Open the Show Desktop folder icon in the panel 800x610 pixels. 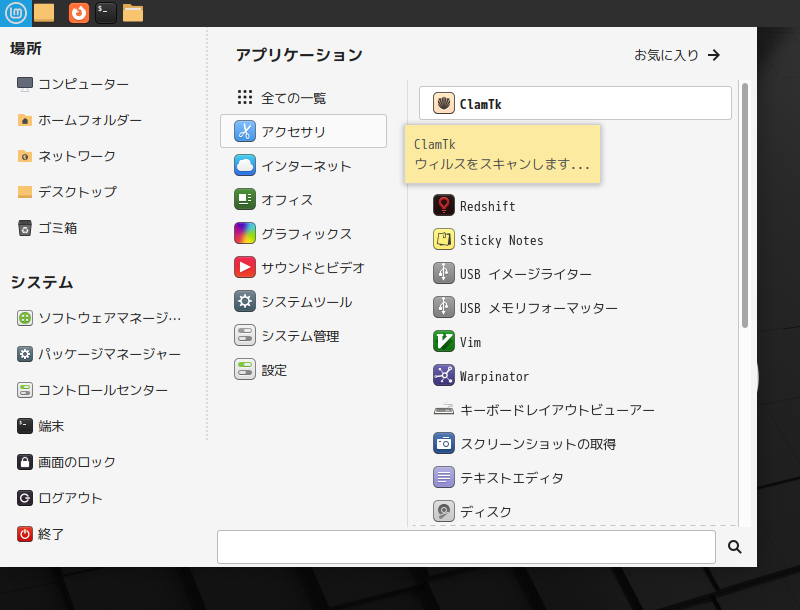(44, 13)
